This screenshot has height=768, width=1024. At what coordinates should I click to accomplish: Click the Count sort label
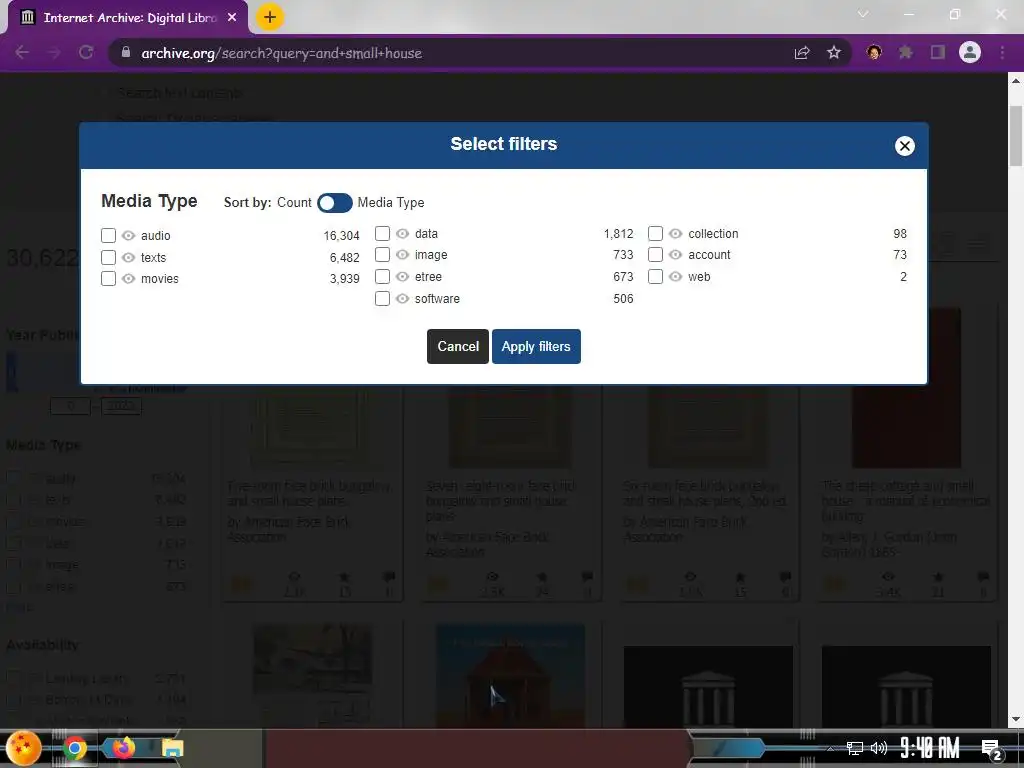coord(294,202)
